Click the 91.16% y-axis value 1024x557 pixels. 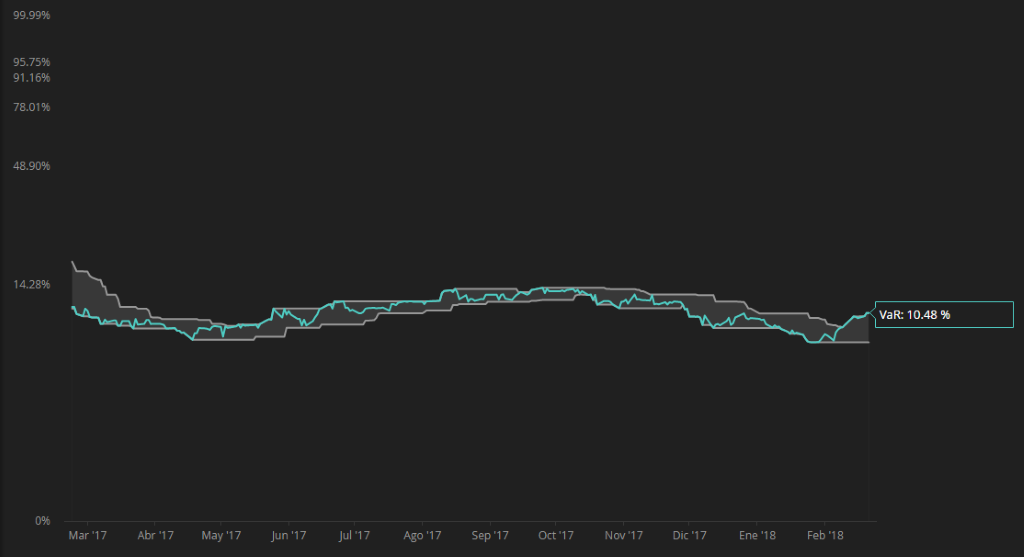pyautogui.click(x=32, y=78)
